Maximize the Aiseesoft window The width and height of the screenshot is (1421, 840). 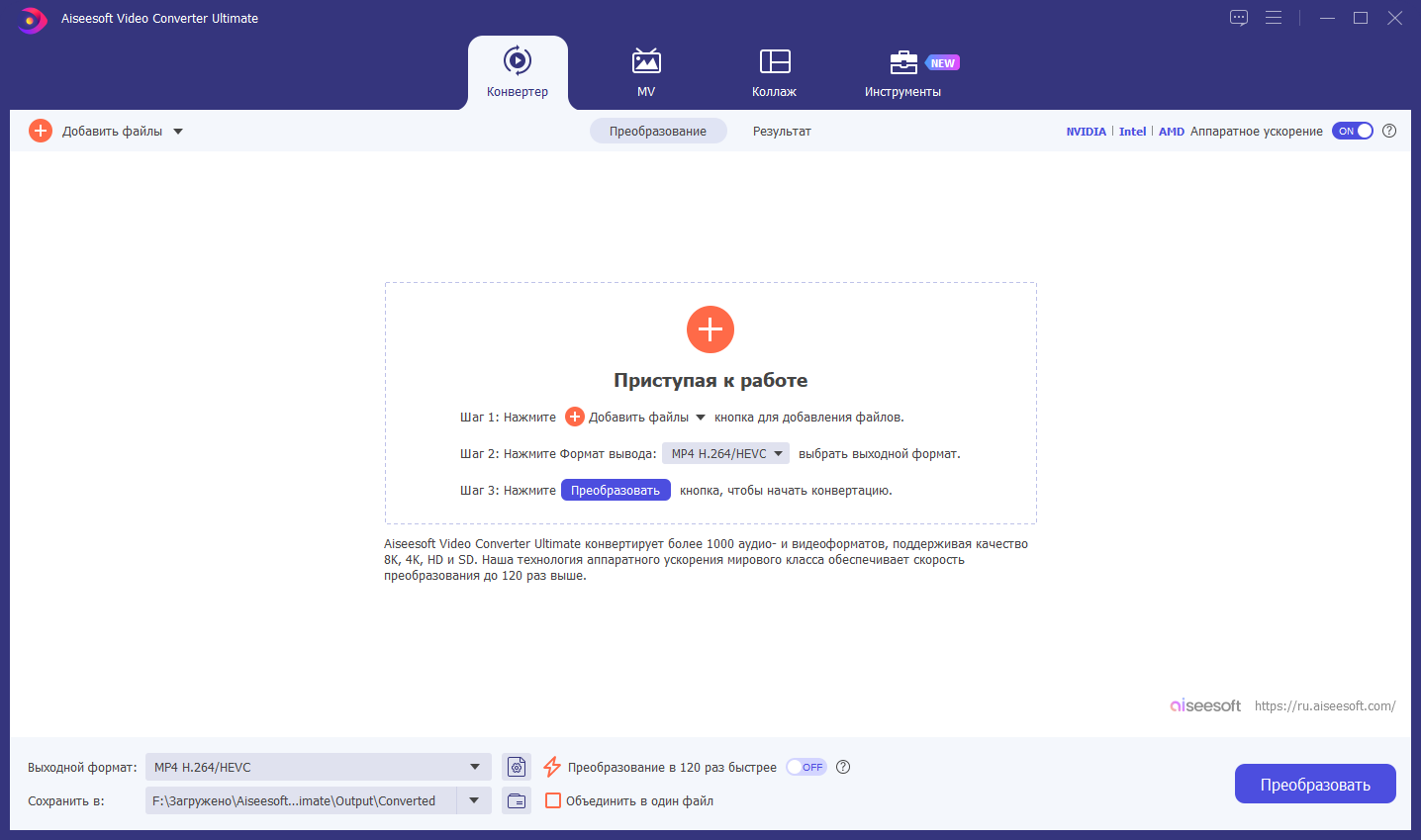[1361, 18]
